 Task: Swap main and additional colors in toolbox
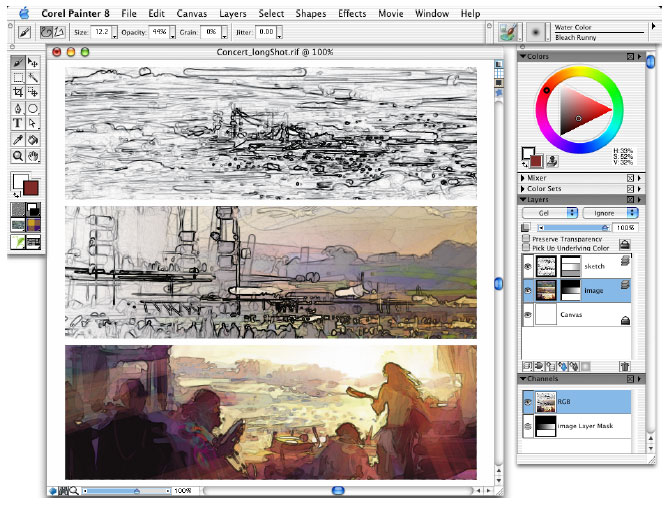16,194
